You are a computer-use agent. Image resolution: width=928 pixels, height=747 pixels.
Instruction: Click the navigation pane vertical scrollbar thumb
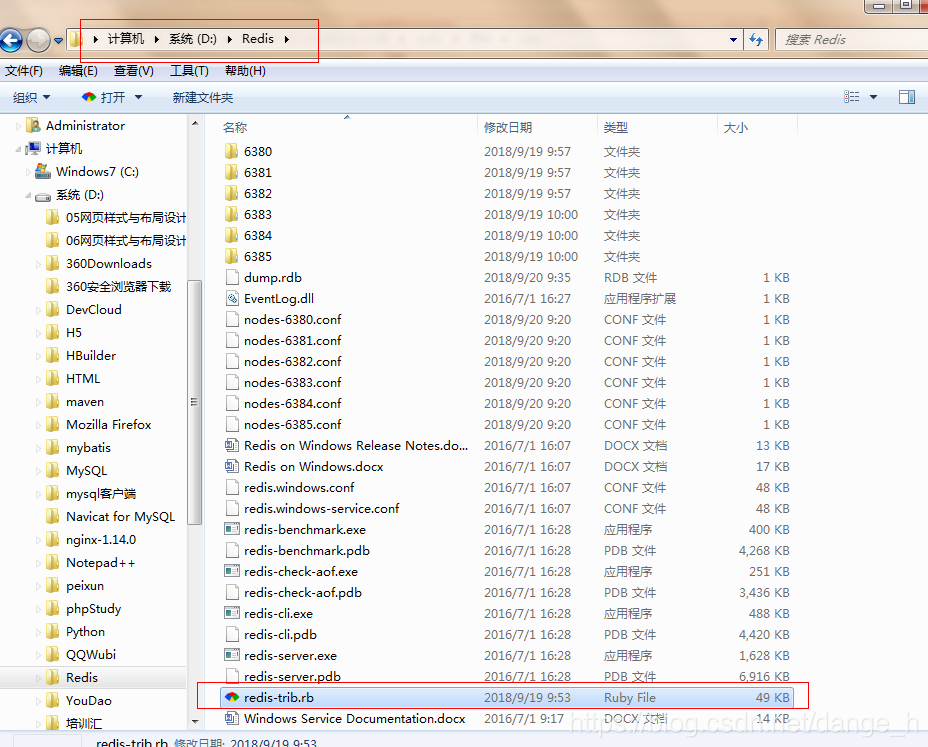coord(194,403)
